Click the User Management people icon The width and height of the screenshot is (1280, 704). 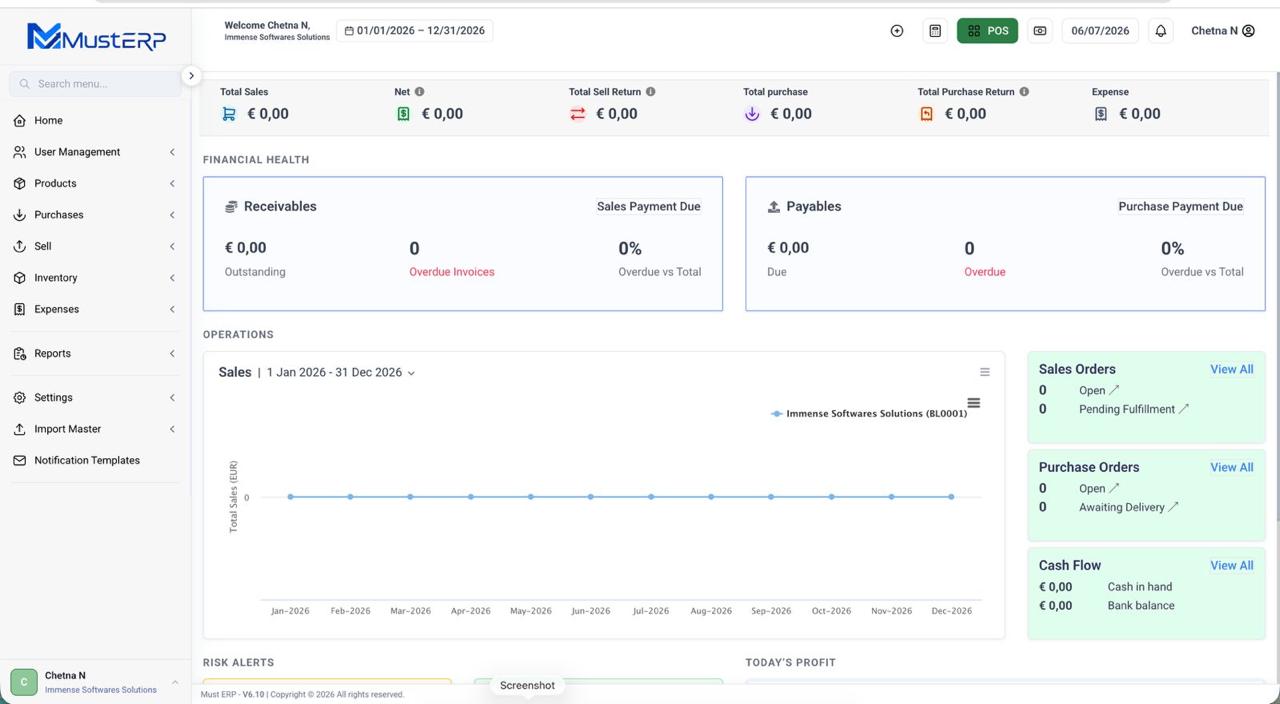[x=19, y=152]
